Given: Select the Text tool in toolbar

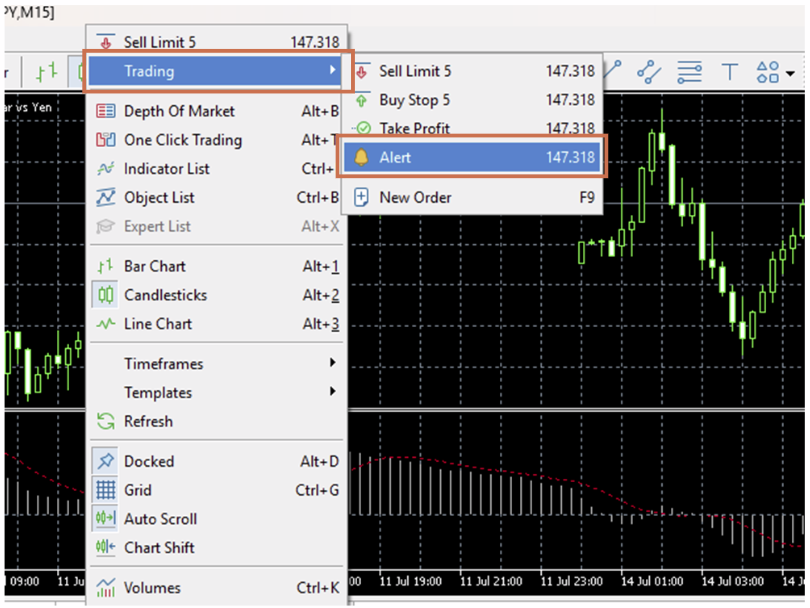Looking at the screenshot, I should [x=730, y=72].
